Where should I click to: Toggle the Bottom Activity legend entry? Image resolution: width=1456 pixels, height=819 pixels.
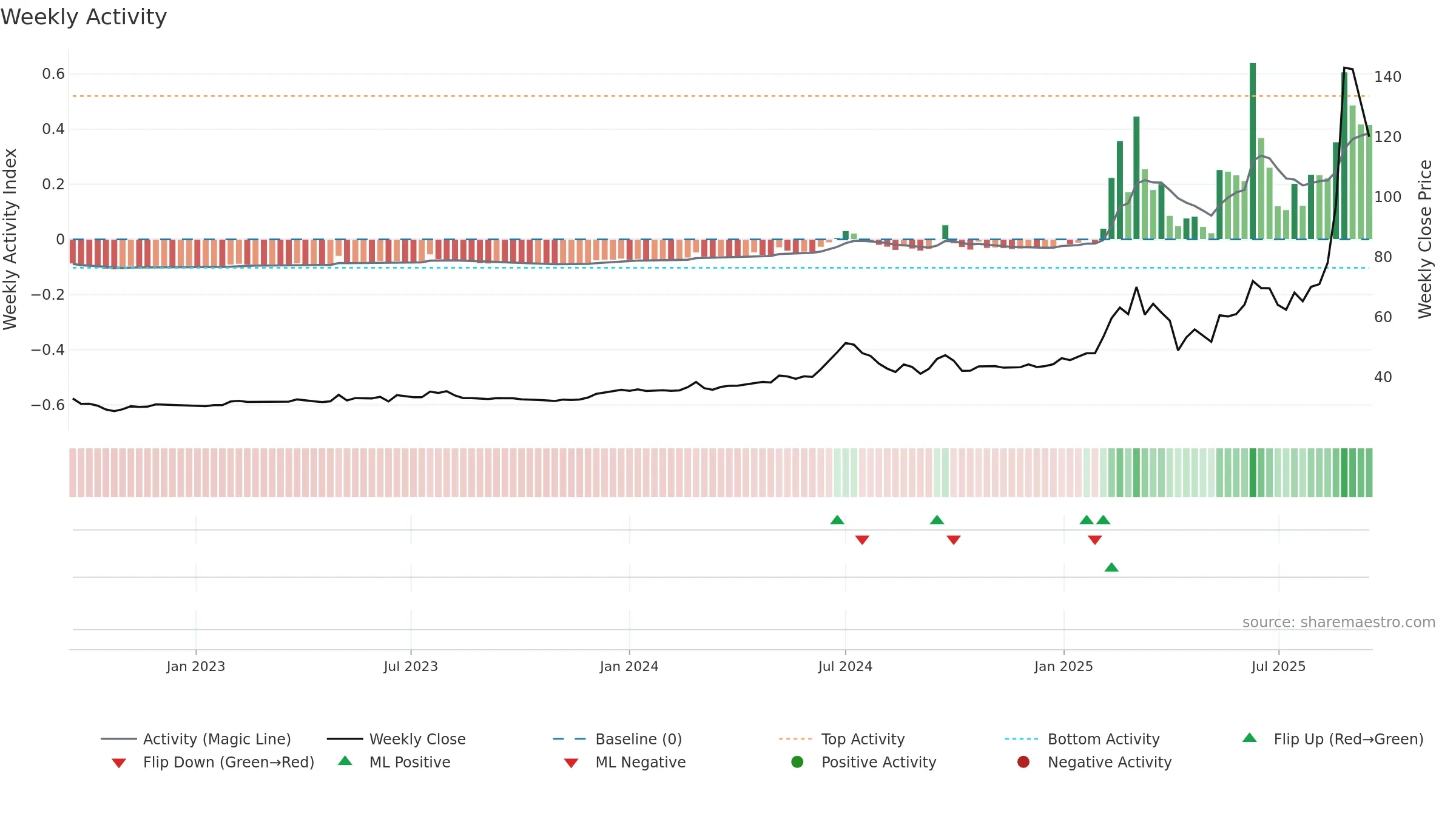[x=1082, y=739]
